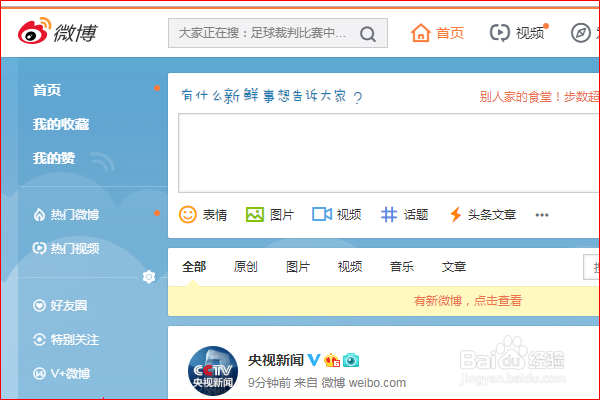Click 好友圈 sidebar label
Viewport: 600px width, 400px height.
point(68,305)
